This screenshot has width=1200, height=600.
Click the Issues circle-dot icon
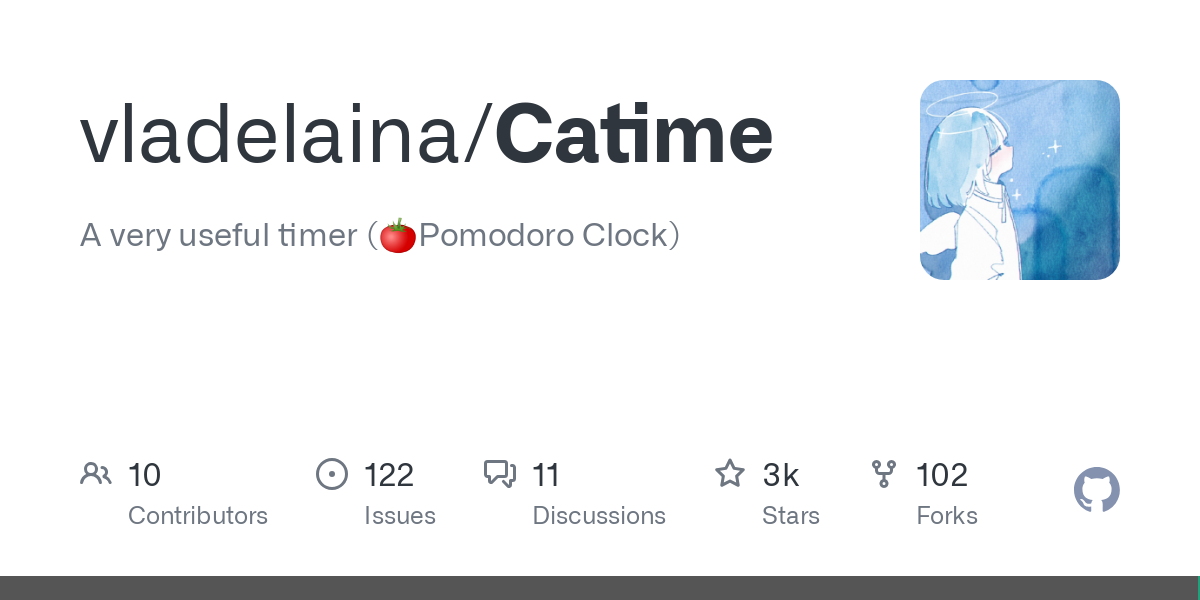tap(332, 474)
